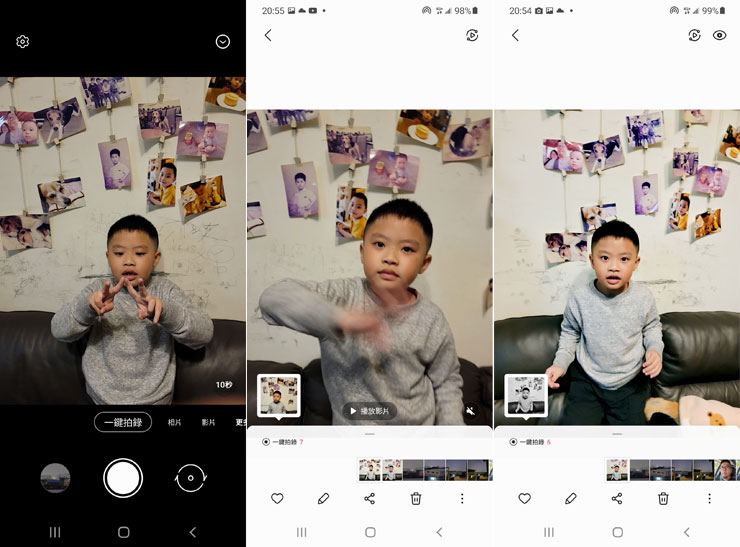Switch to 相片 photo mode

point(175,423)
